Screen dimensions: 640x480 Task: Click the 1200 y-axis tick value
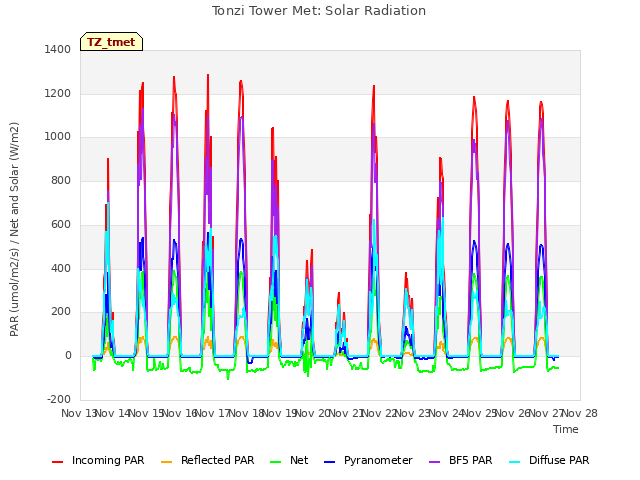pyautogui.click(x=58, y=94)
